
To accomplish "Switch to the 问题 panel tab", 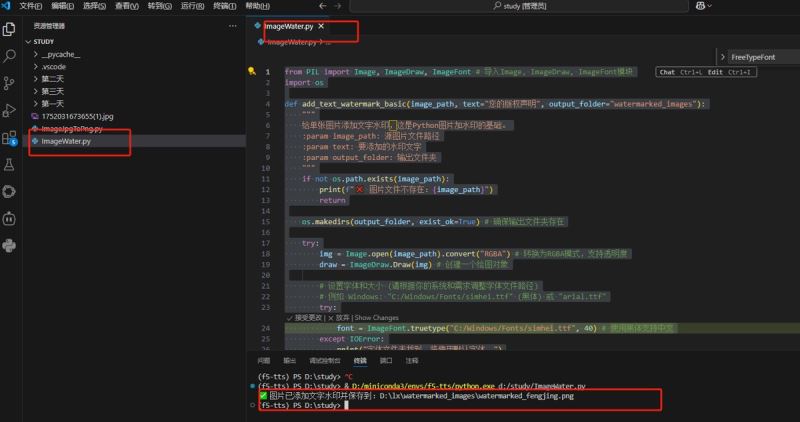I will pos(264,360).
